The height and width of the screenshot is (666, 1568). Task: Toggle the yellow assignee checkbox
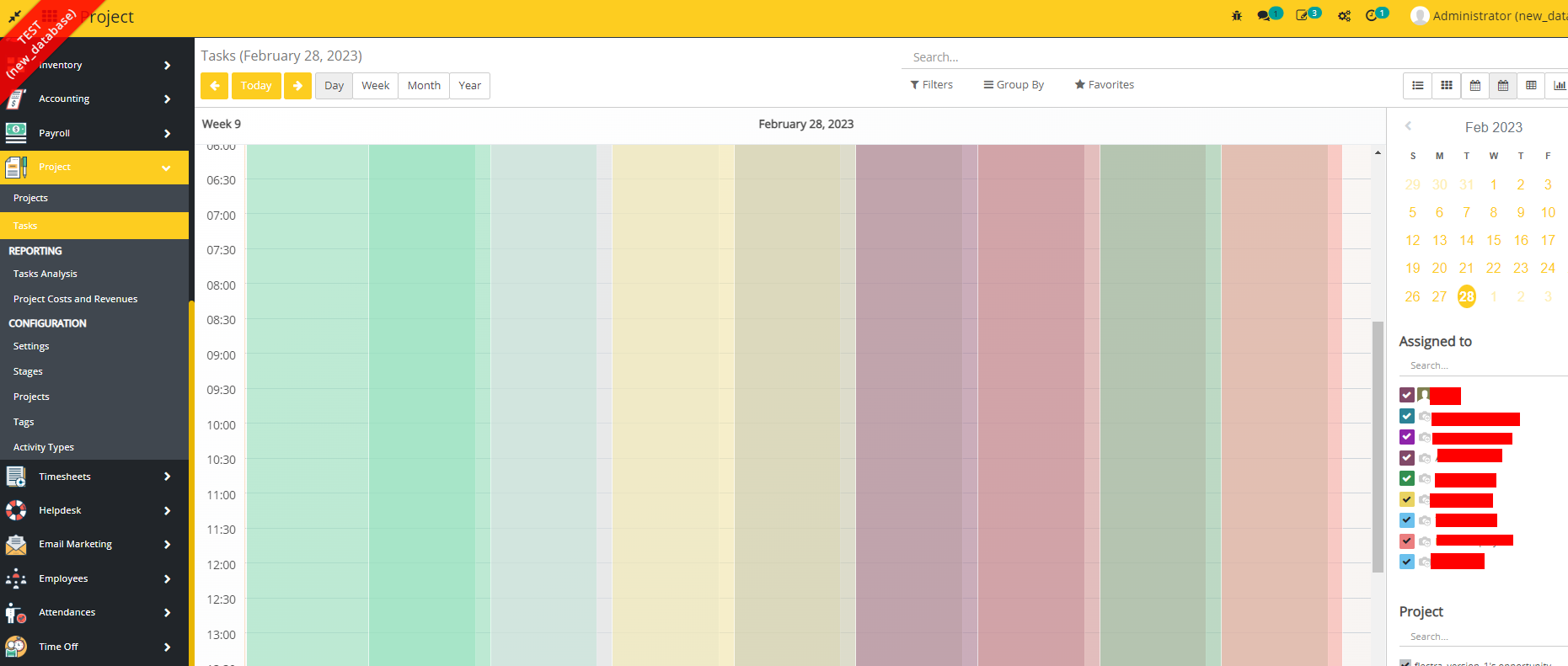[1407, 499]
